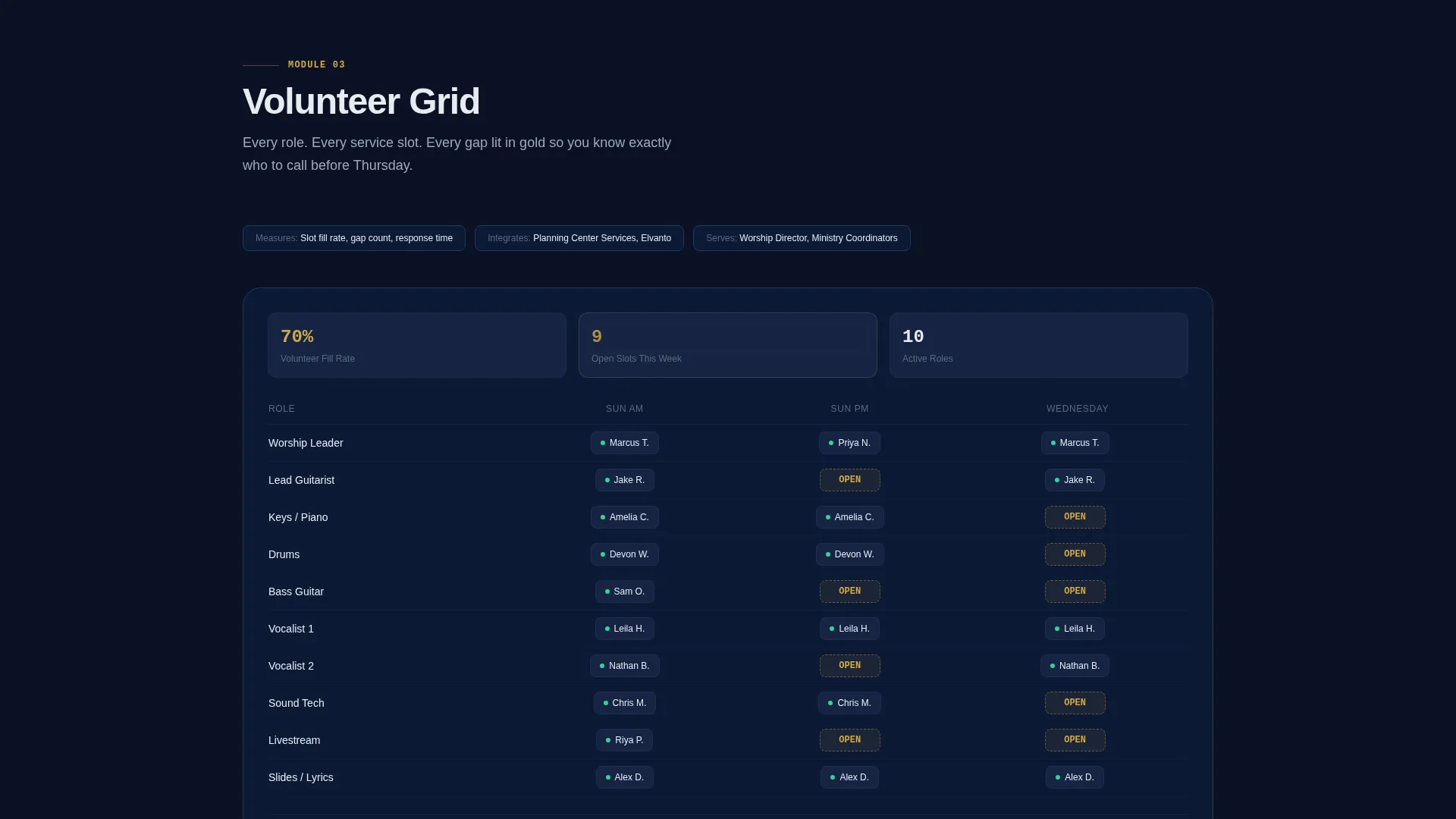The height and width of the screenshot is (819, 1456).
Task: Click the OPEN slot for Keys / Piano Wednesday
Action: [1075, 517]
